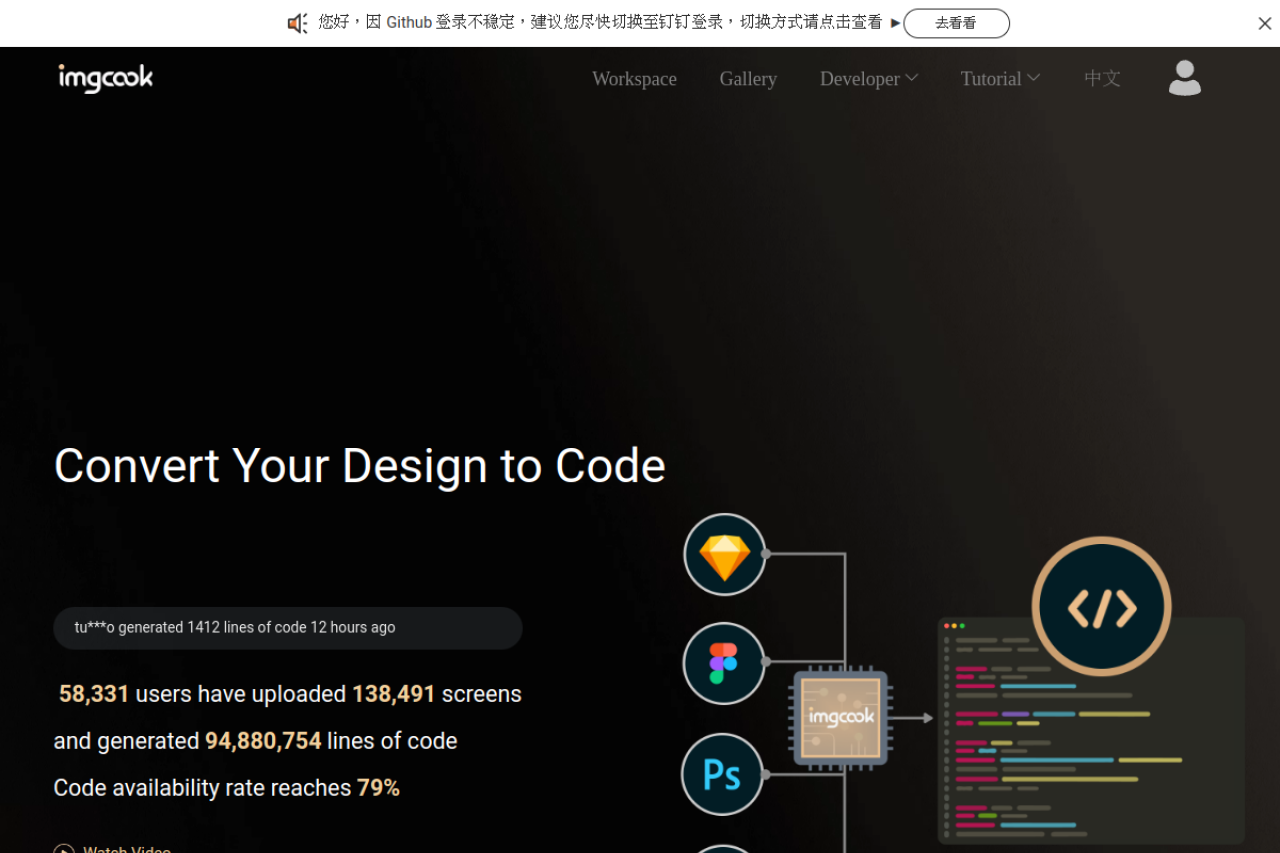1280x853 pixels.
Task: Open the Gallery page
Action: tap(748, 78)
